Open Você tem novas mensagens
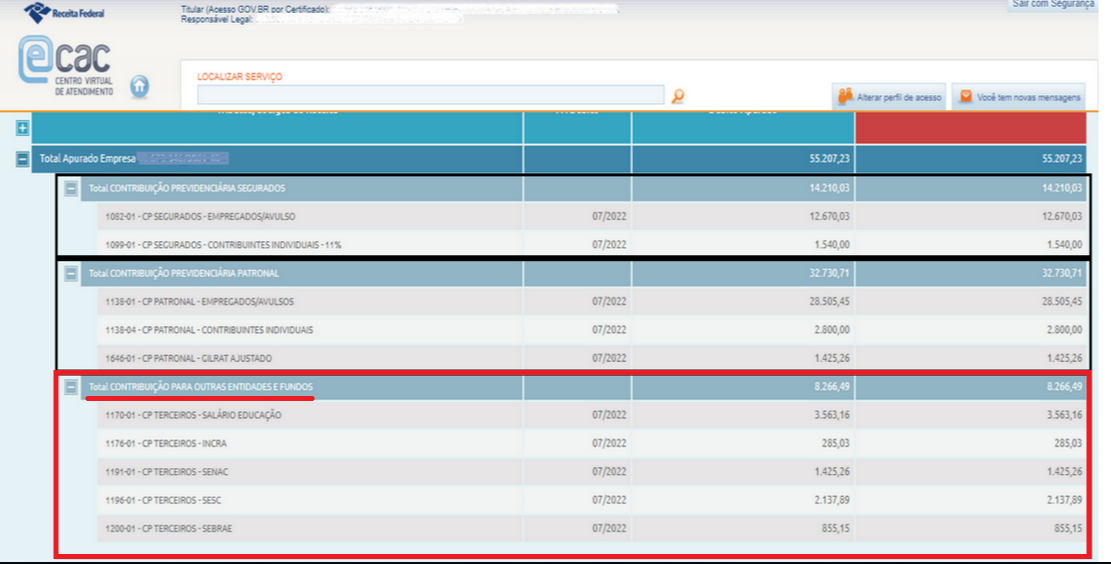This screenshot has height=564, width=1111. (1018, 96)
